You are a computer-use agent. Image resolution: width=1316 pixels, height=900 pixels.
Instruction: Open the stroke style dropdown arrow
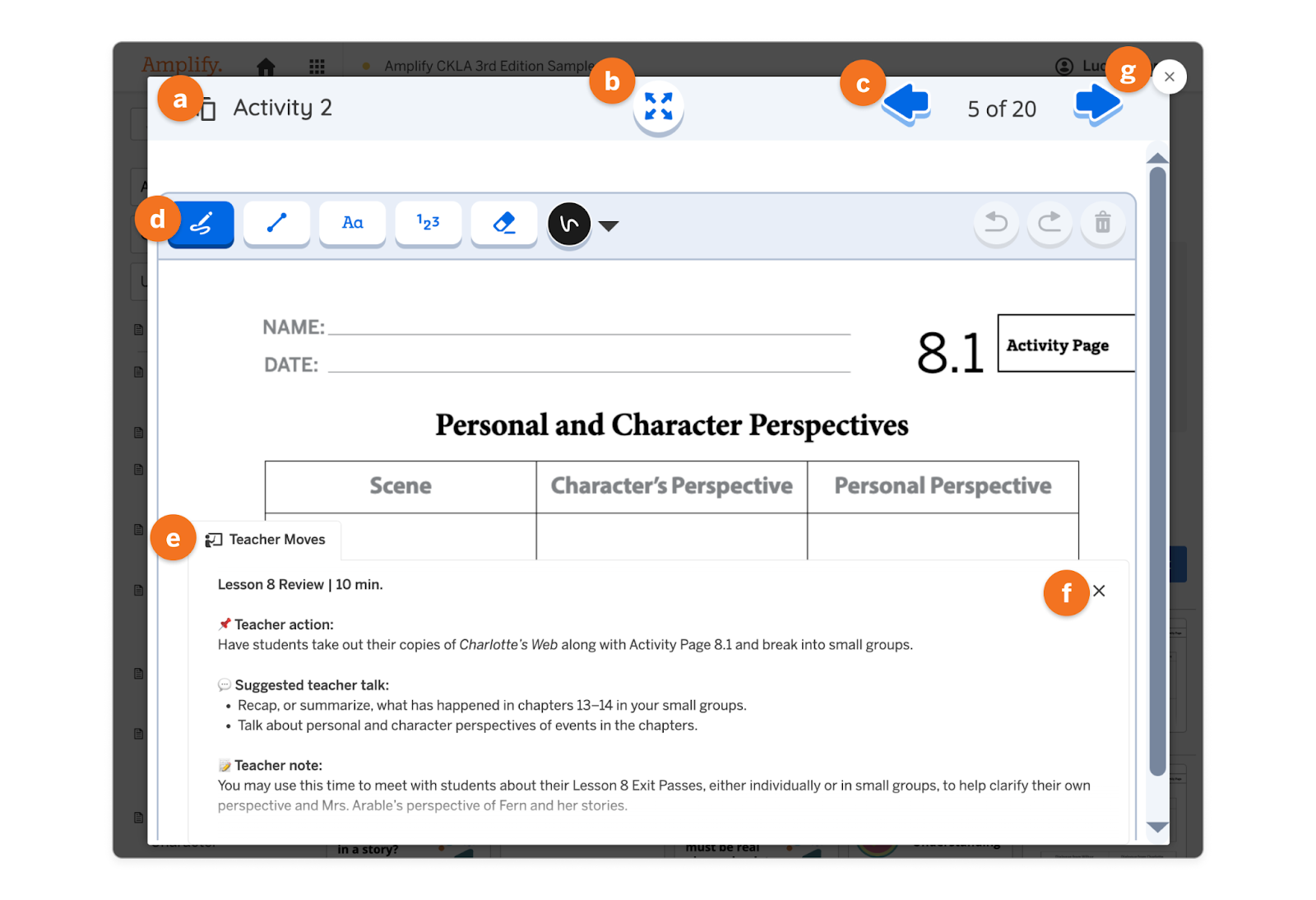point(609,225)
